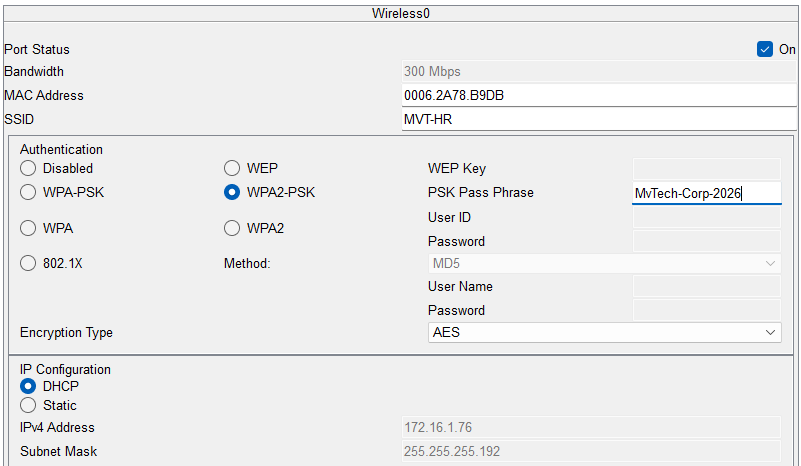Click the User Name input field
Screen dimensions: 801x466
707,286
